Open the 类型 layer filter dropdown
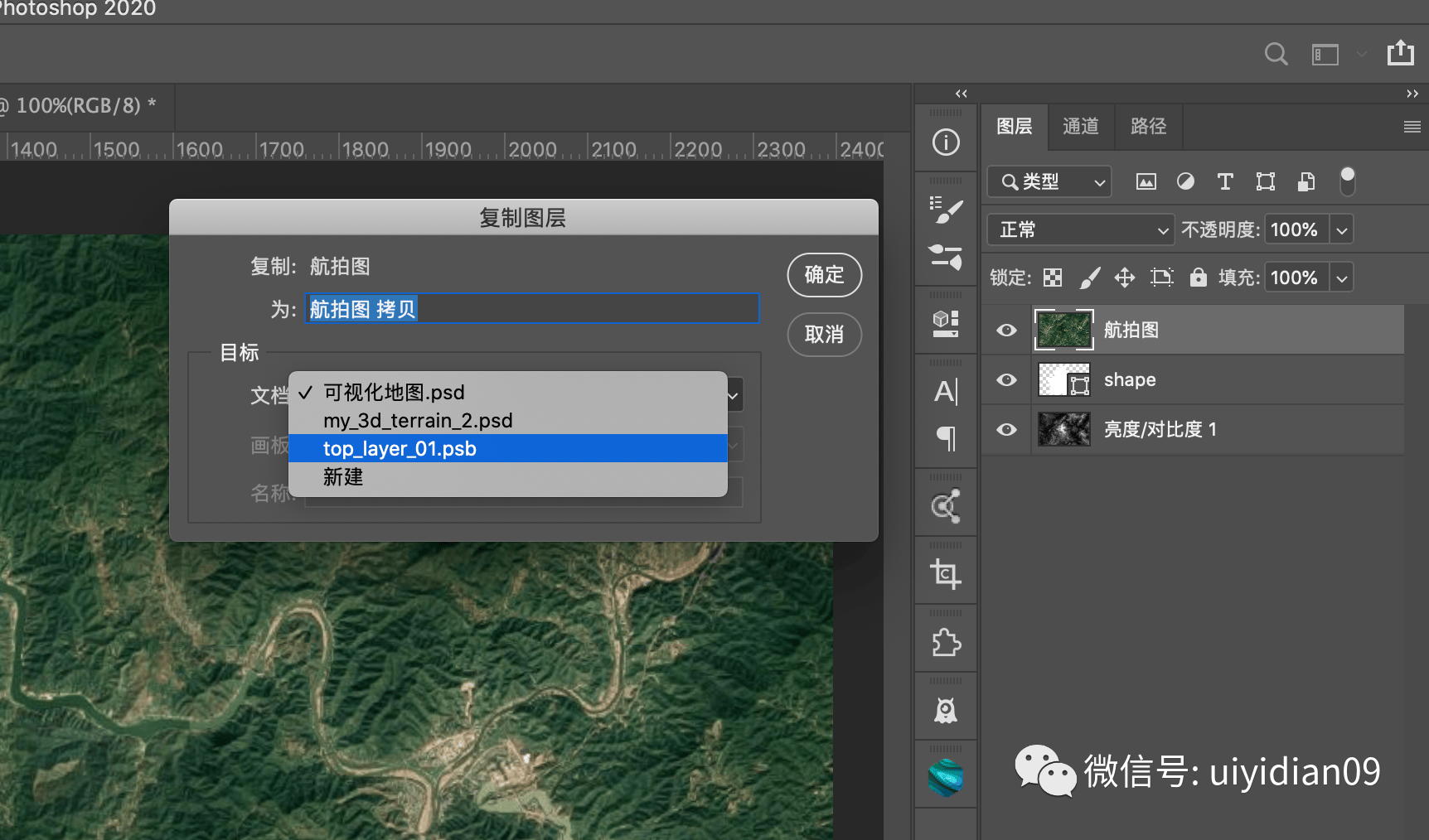This screenshot has width=1429, height=840. pos(1049,181)
